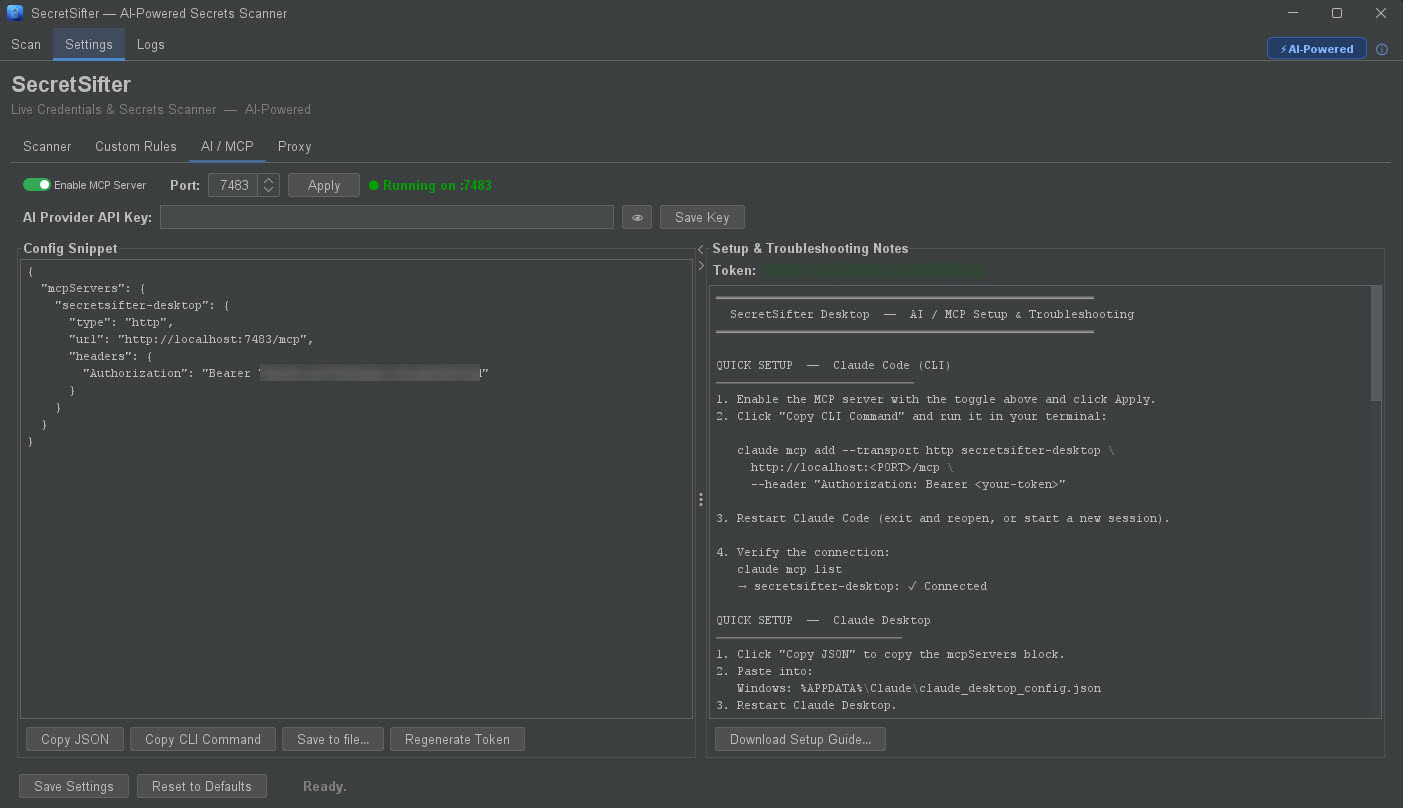Click the info icon next to AI-Powered
This screenshot has width=1403, height=808.
click(x=1382, y=49)
